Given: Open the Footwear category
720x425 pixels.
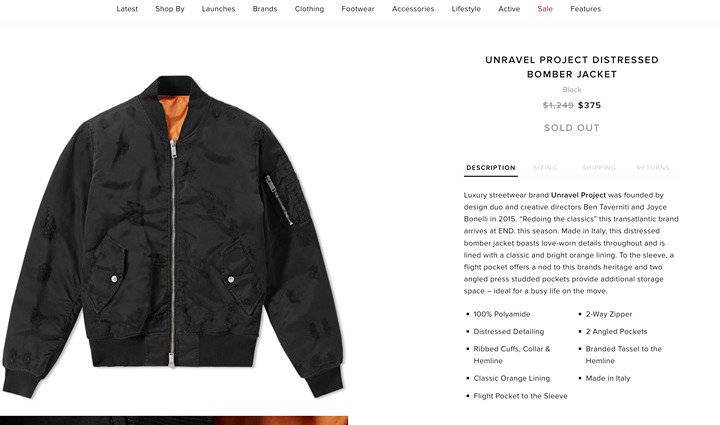Looking at the screenshot, I should click(358, 9).
